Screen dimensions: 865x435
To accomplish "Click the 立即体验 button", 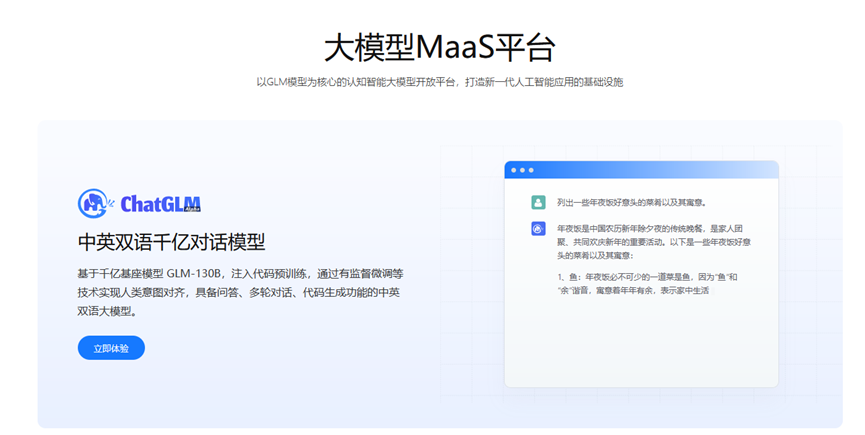I will click(x=111, y=348).
